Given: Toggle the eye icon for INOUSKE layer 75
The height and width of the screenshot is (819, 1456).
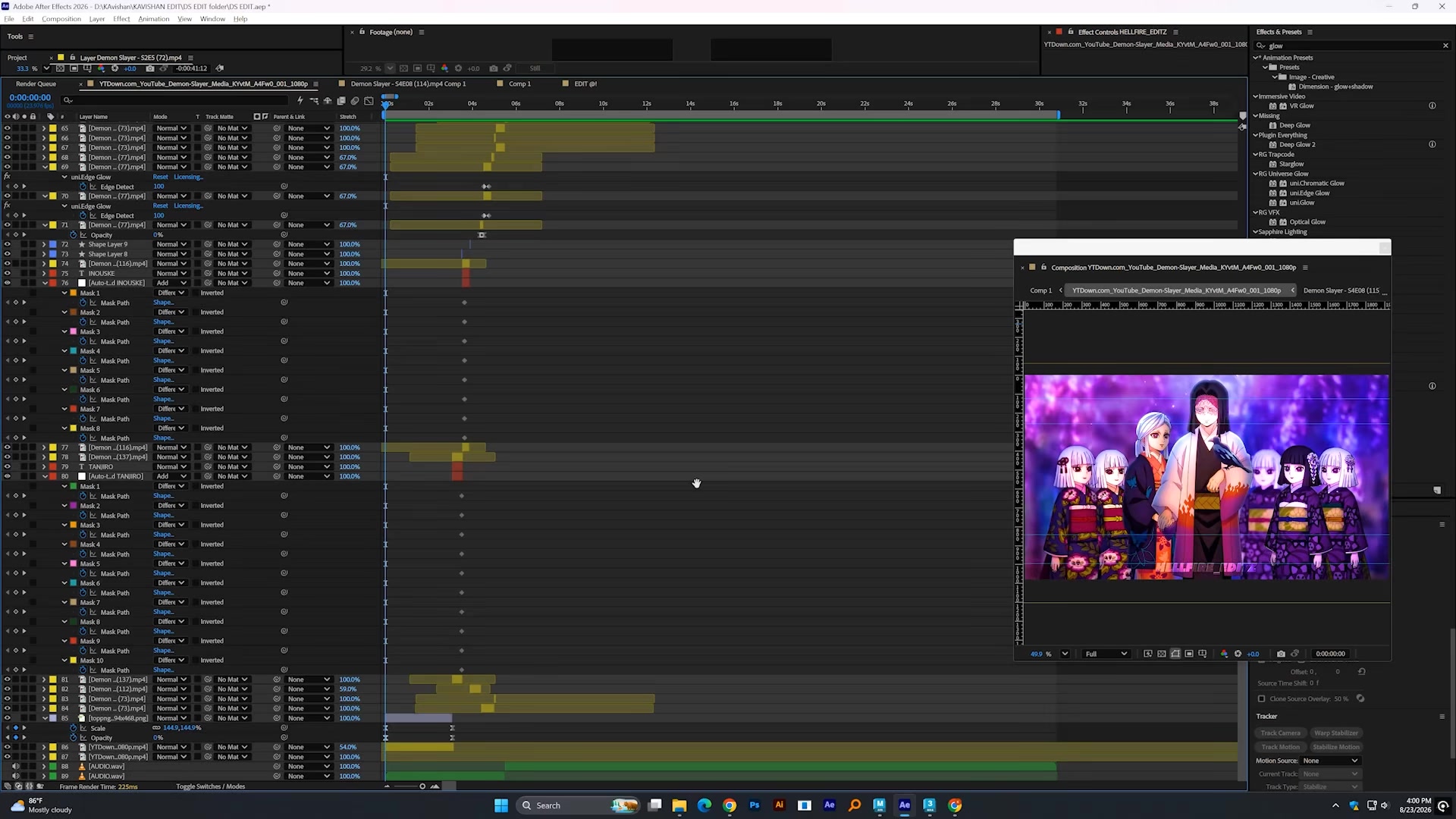Looking at the screenshot, I should (7, 273).
